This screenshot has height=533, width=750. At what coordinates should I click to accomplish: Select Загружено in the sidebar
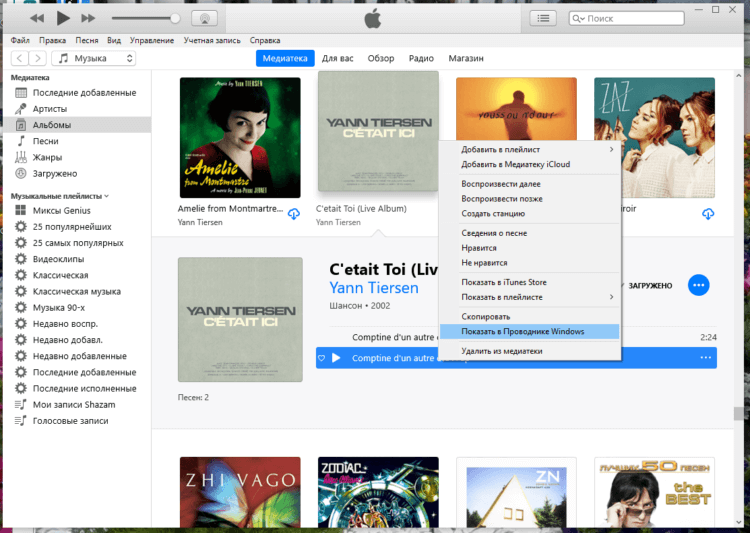[x=77, y=174]
